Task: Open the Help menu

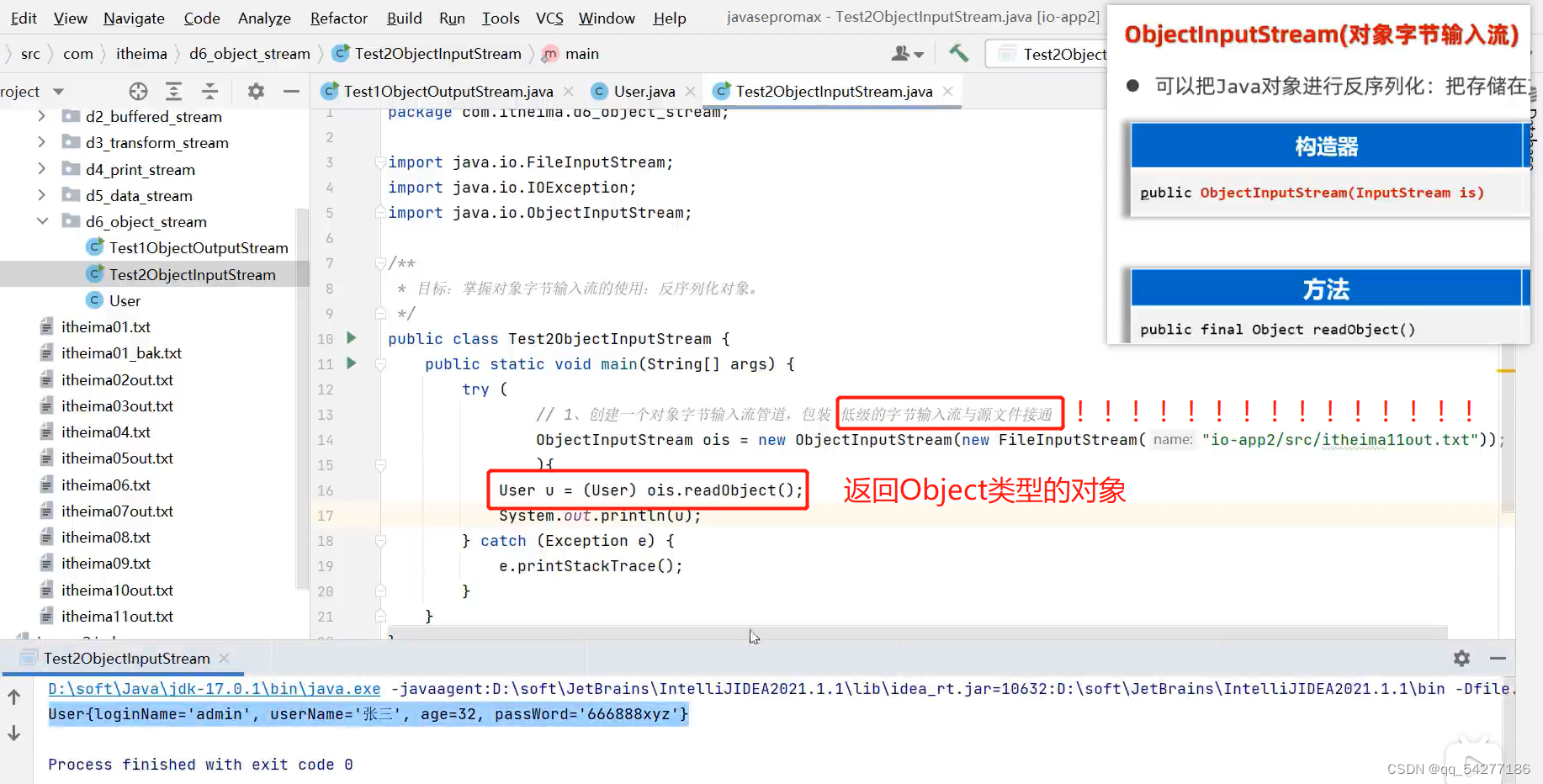Action: 670,18
